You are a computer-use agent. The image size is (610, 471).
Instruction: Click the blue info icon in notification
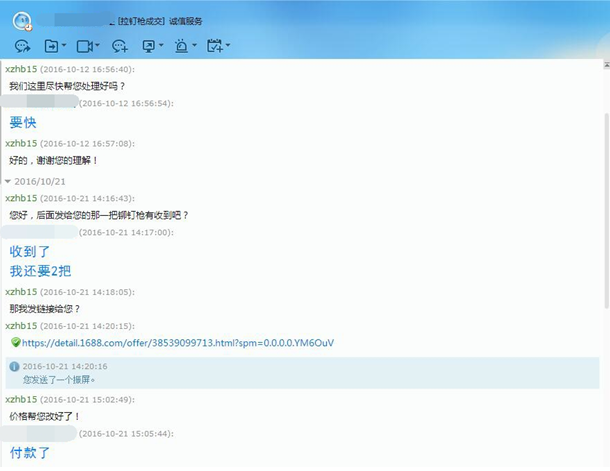point(14,367)
